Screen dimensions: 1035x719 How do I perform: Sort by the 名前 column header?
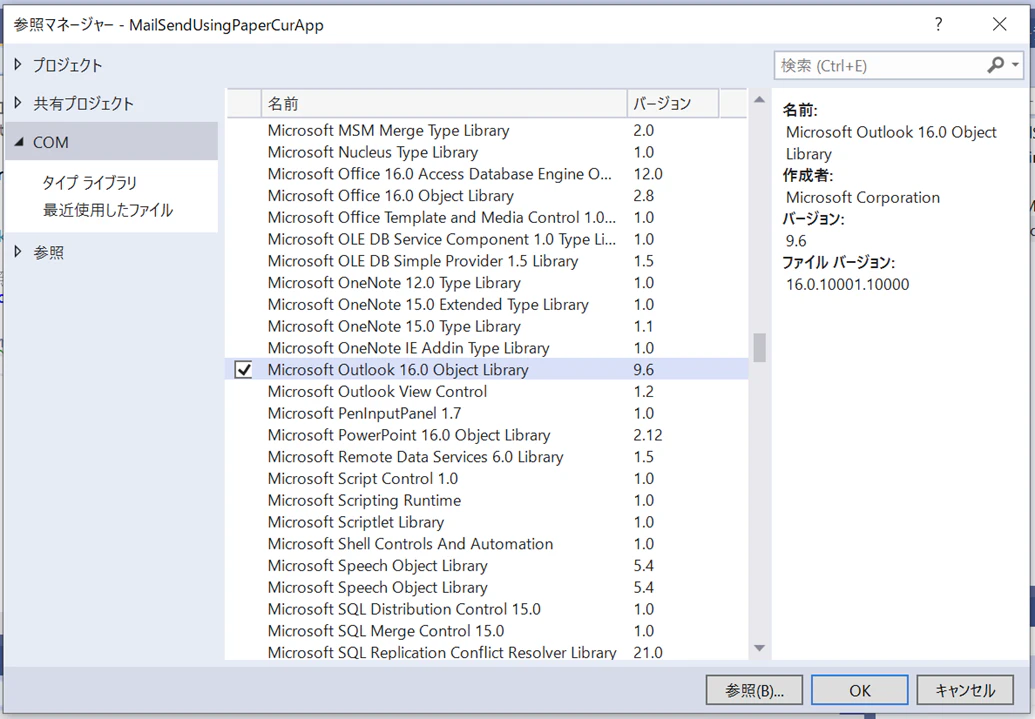[444, 104]
